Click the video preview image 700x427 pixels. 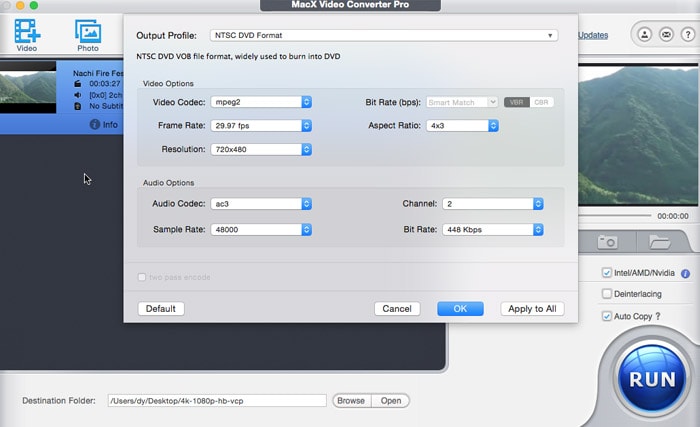[638, 135]
